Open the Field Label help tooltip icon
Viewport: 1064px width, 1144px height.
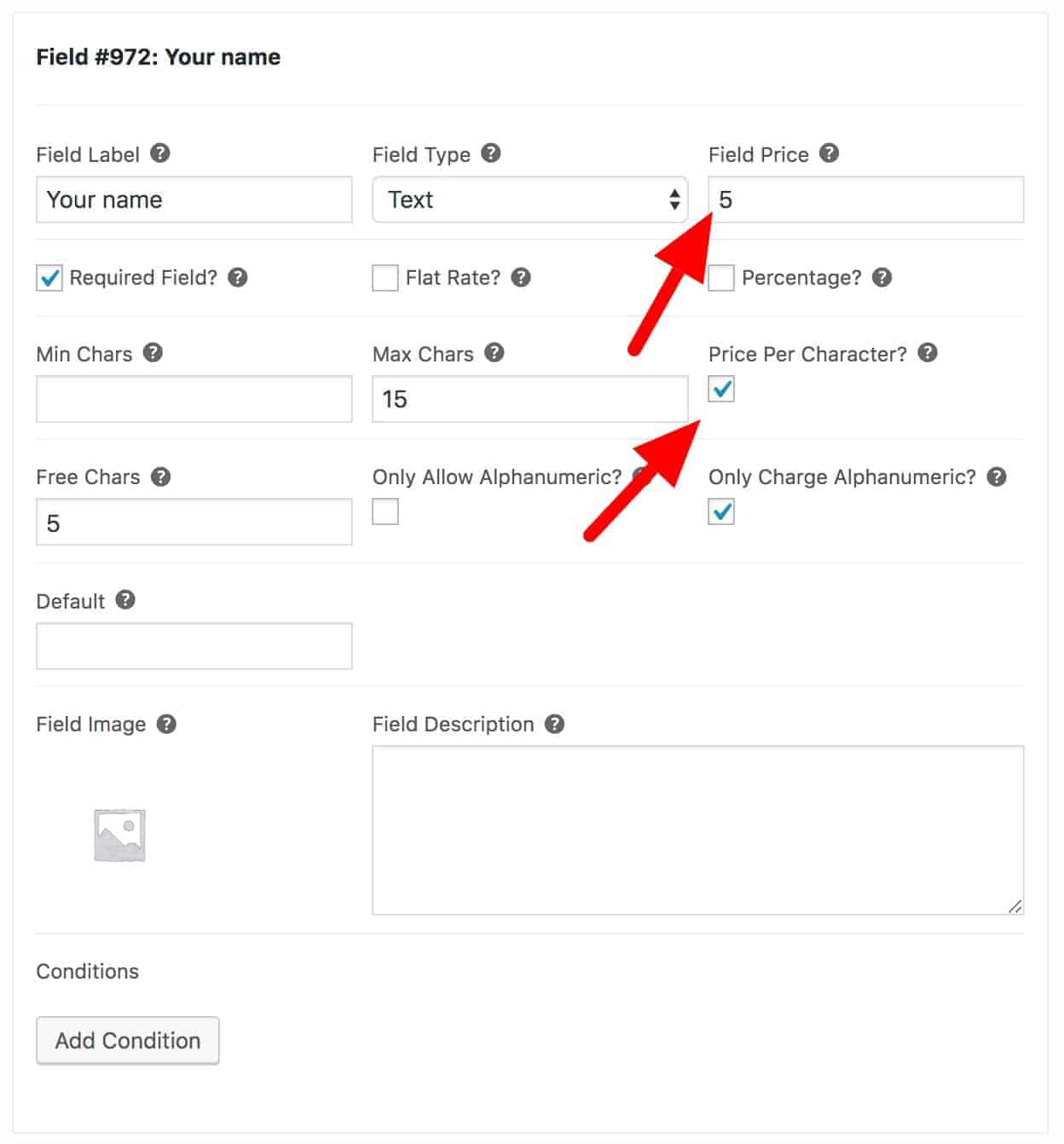(161, 153)
